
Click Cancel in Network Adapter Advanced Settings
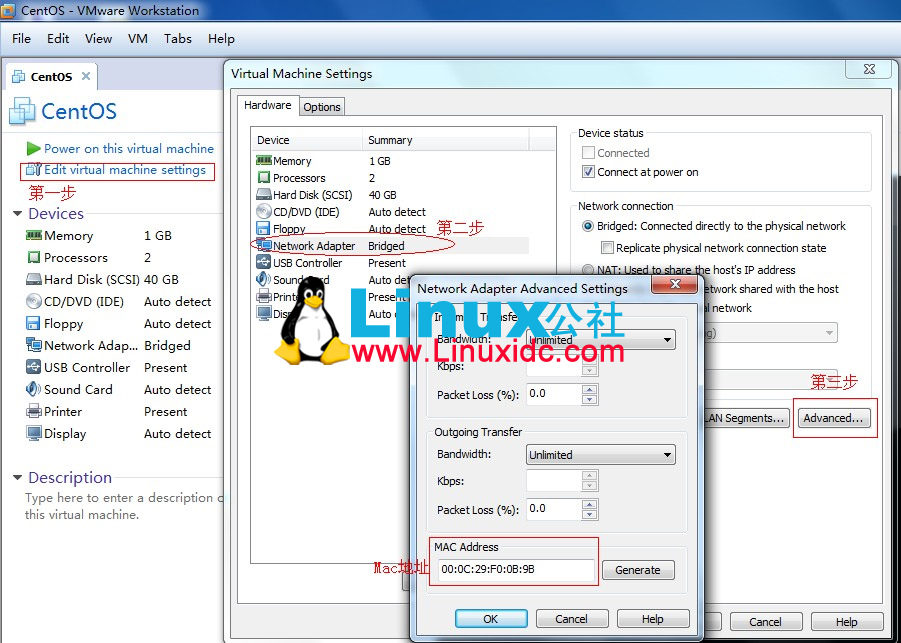click(572, 619)
